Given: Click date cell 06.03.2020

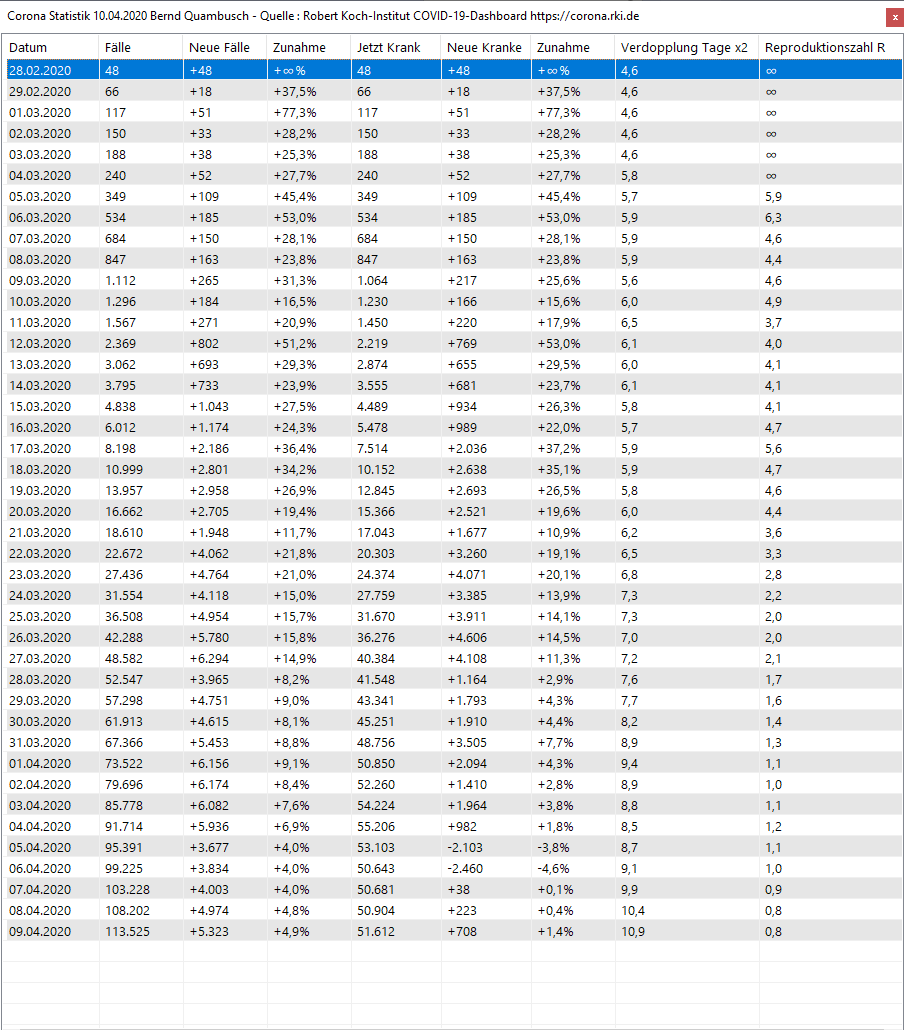Looking at the screenshot, I should pyautogui.click(x=40, y=217).
